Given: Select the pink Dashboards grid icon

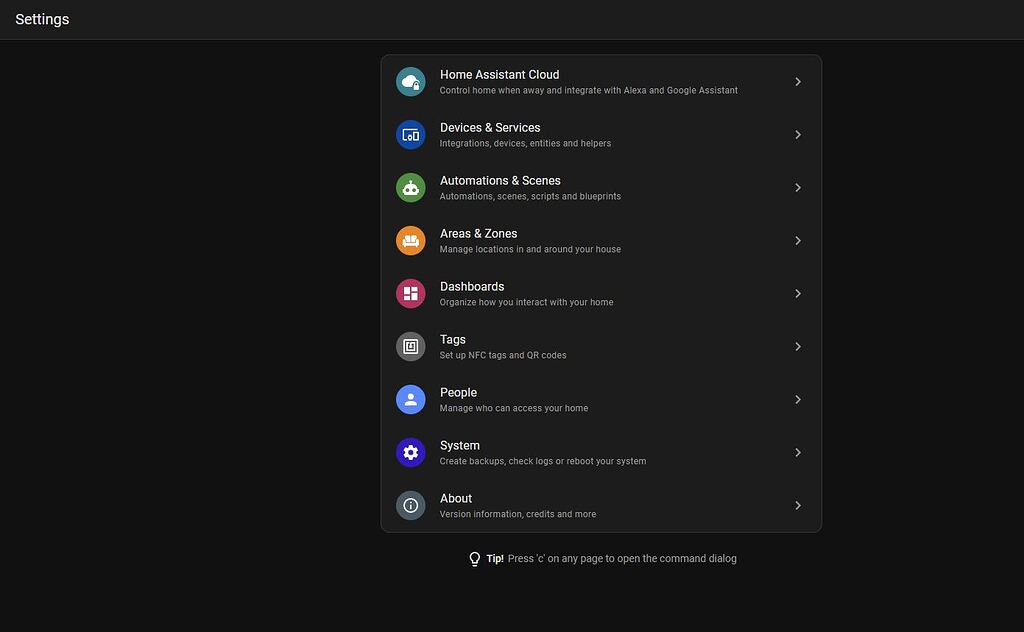Looking at the screenshot, I should tap(410, 293).
